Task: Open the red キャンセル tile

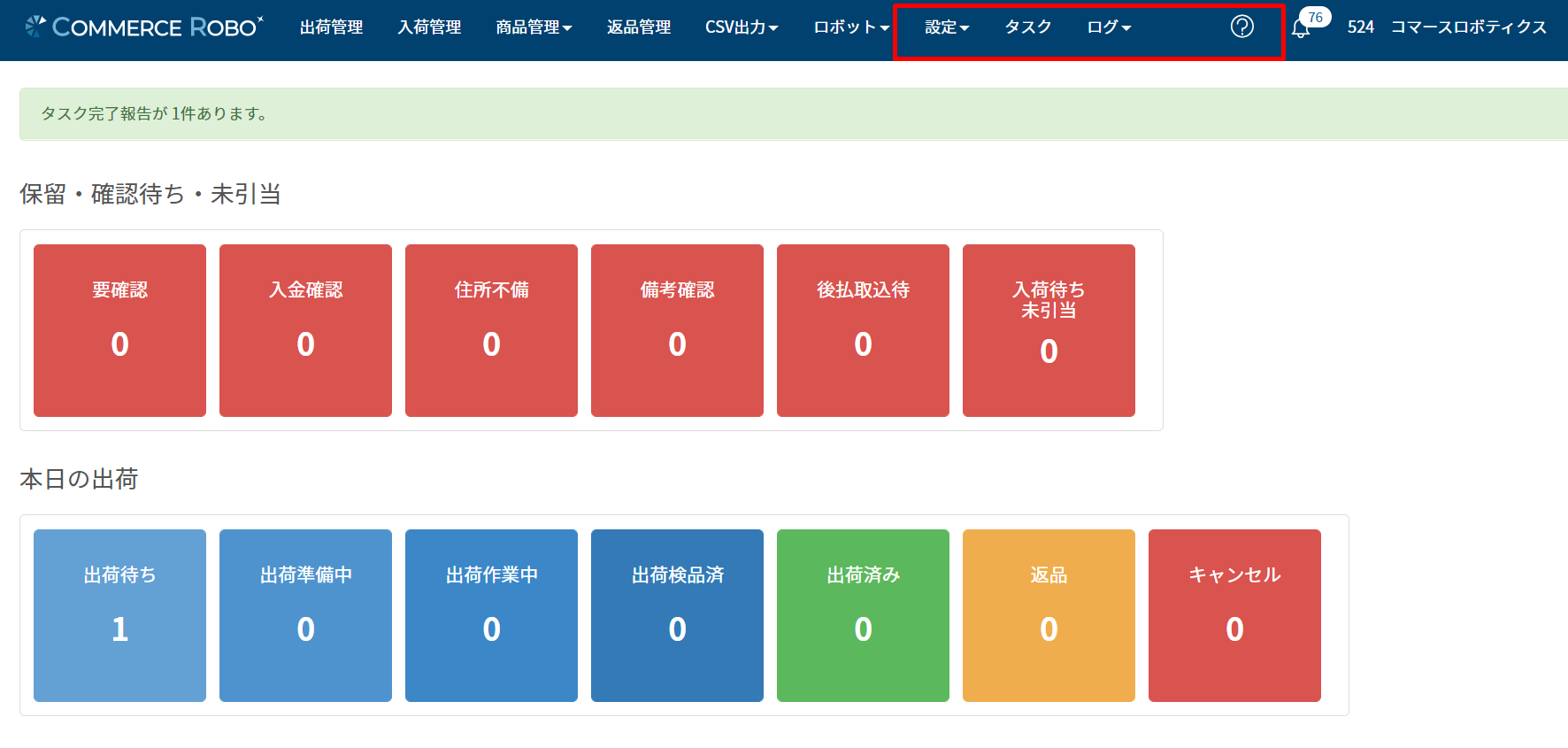Action: (1234, 615)
